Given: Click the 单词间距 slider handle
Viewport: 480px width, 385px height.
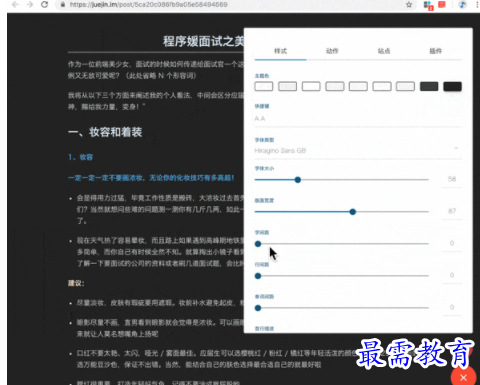Looking at the screenshot, I should point(258,308).
